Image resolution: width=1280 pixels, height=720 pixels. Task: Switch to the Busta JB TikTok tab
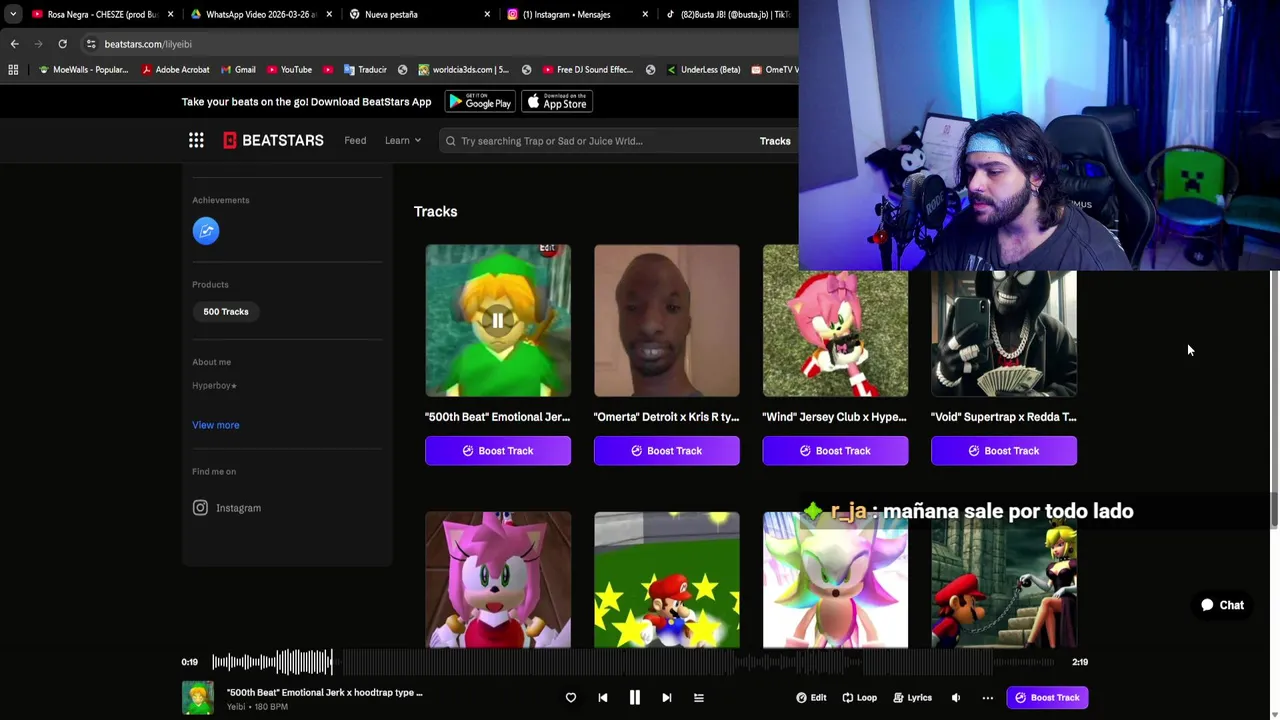click(x=730, y=14)
